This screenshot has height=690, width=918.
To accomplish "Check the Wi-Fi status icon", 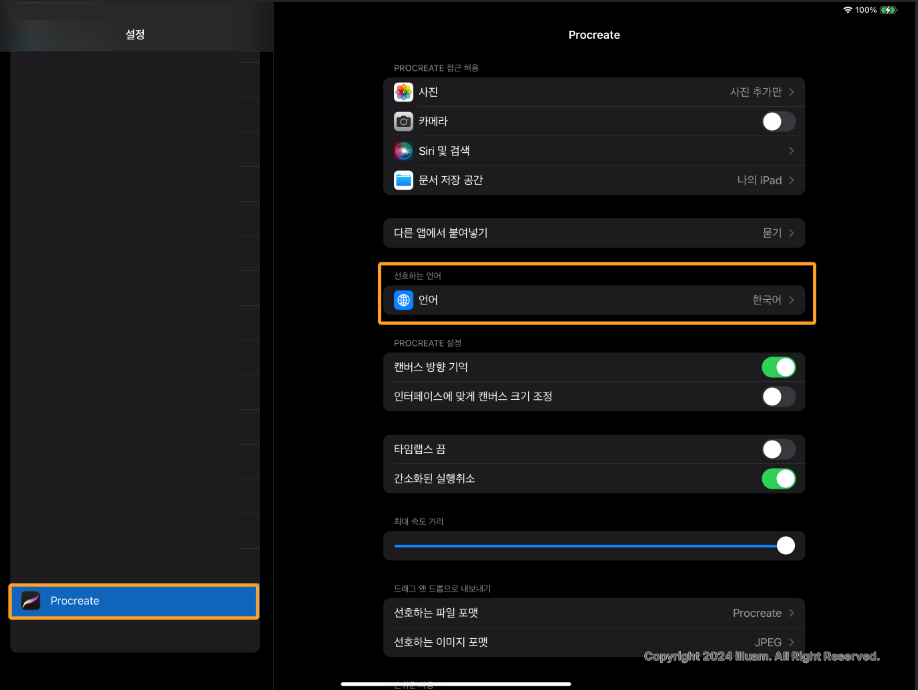I will 847,10.
